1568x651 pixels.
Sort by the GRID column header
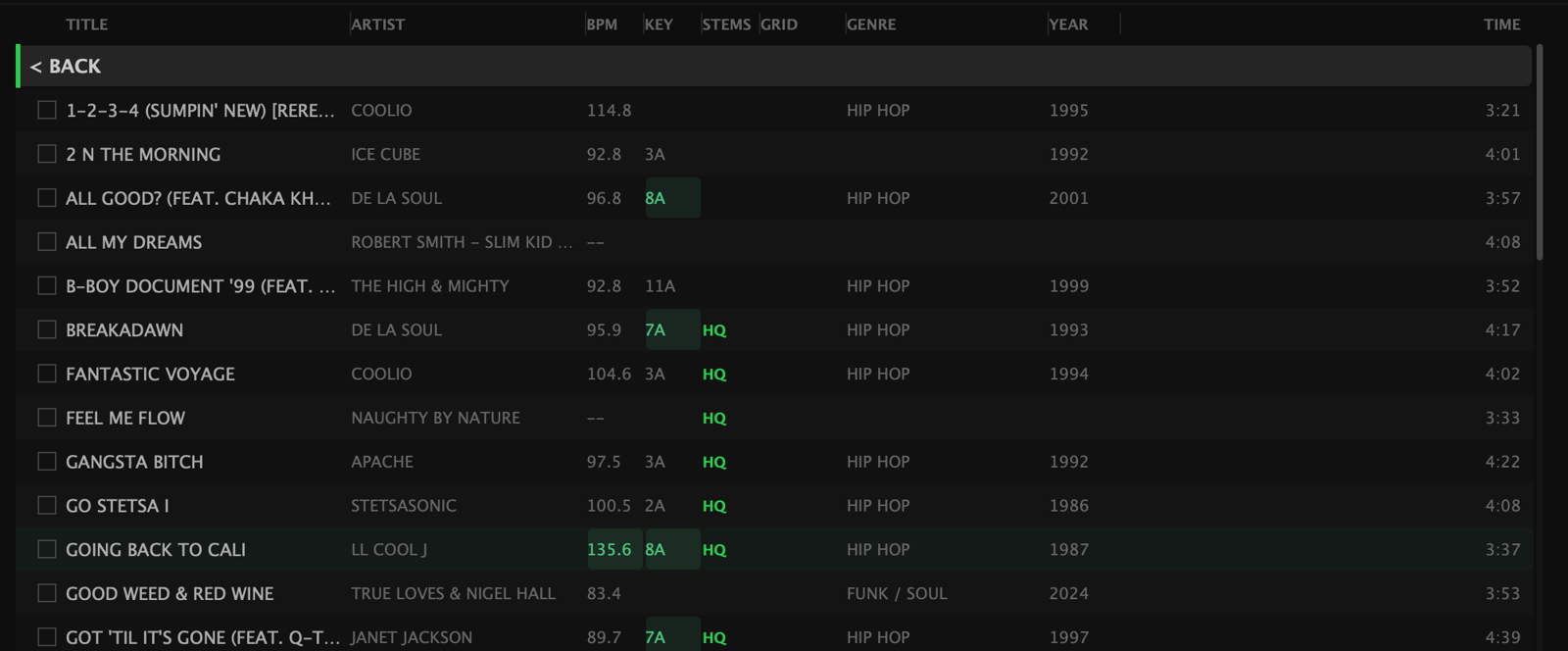pyautogui.click(x=779, y=25)
